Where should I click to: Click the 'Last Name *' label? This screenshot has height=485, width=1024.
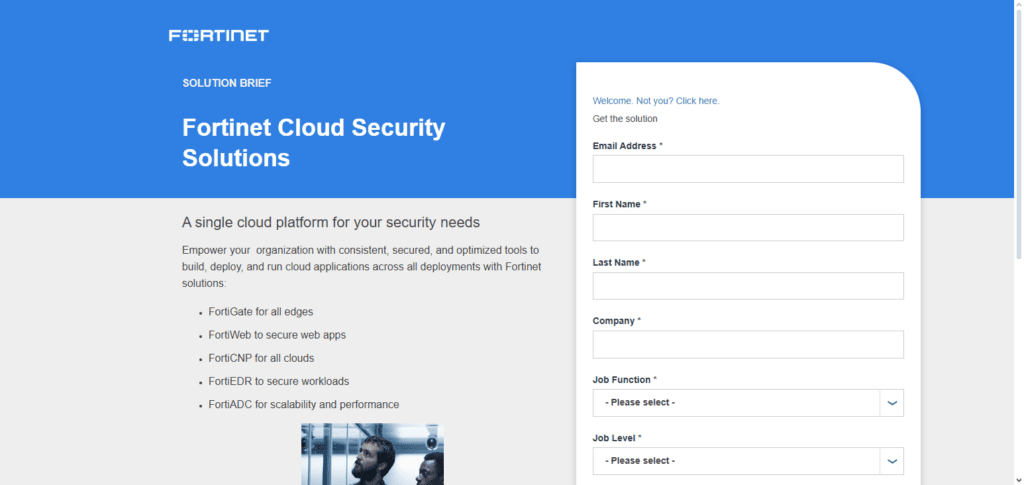point(619,262)
